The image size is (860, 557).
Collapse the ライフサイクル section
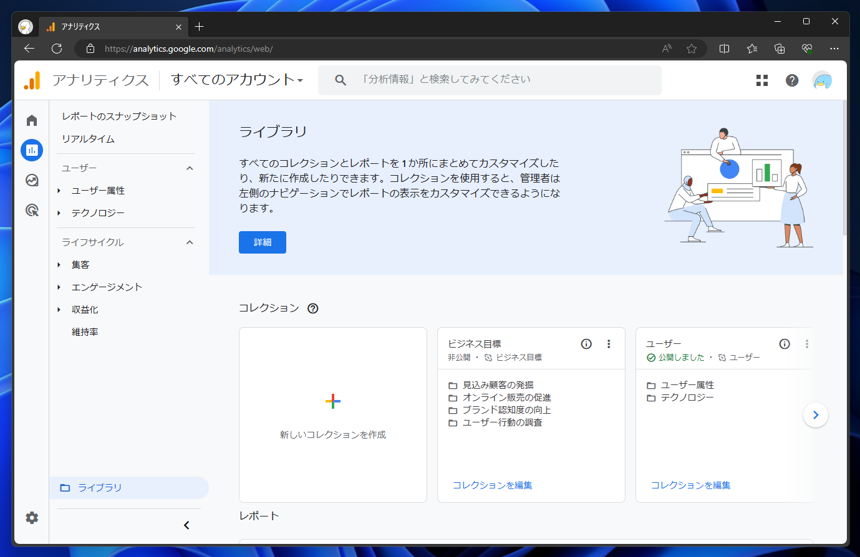pos(190,242)
